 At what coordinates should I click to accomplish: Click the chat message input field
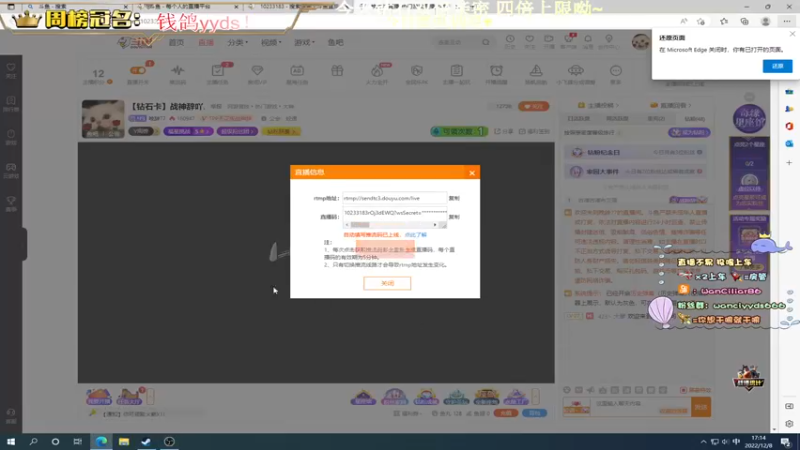(640, 407)
